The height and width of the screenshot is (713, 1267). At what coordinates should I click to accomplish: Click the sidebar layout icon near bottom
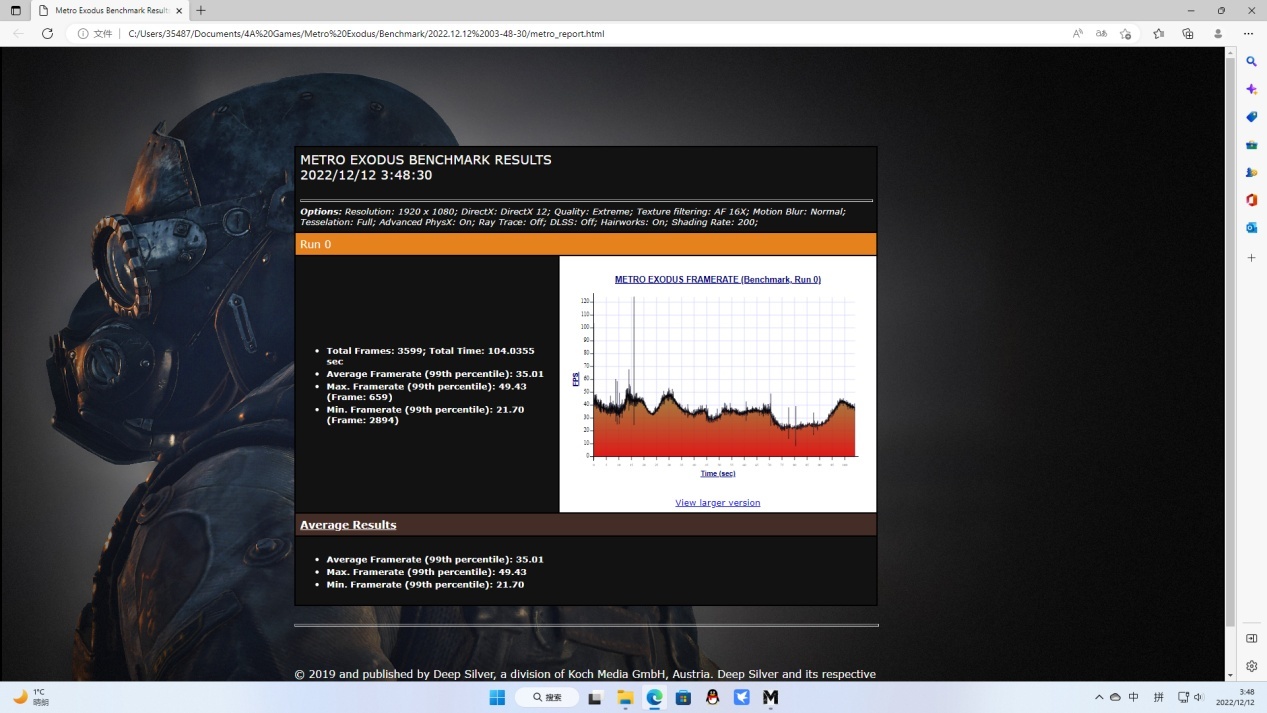click(1251, 639)
